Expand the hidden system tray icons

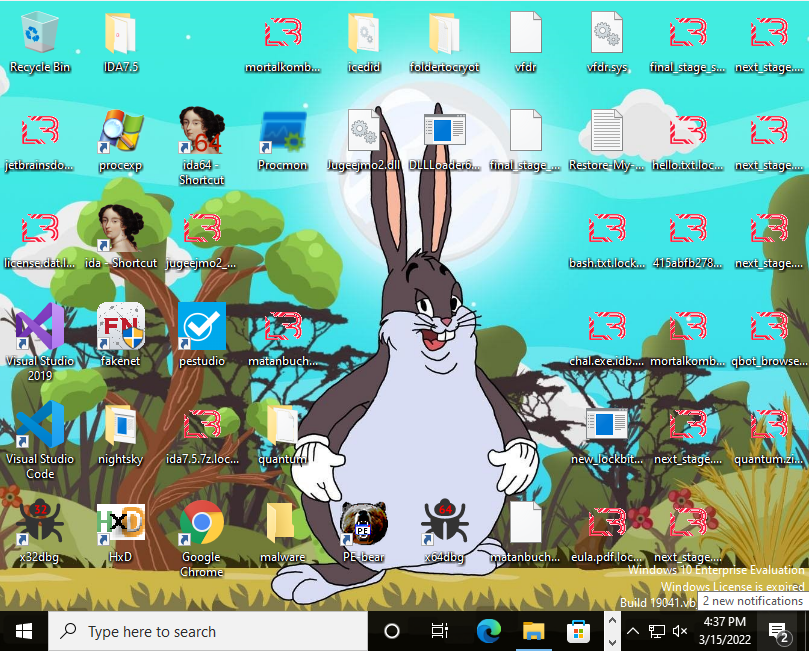point(633,631)
